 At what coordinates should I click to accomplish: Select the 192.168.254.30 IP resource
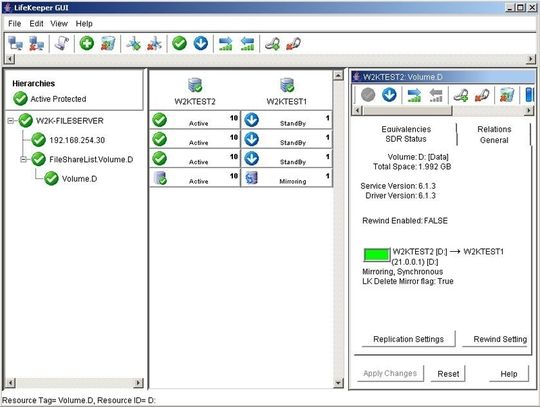tap(77, 140)
